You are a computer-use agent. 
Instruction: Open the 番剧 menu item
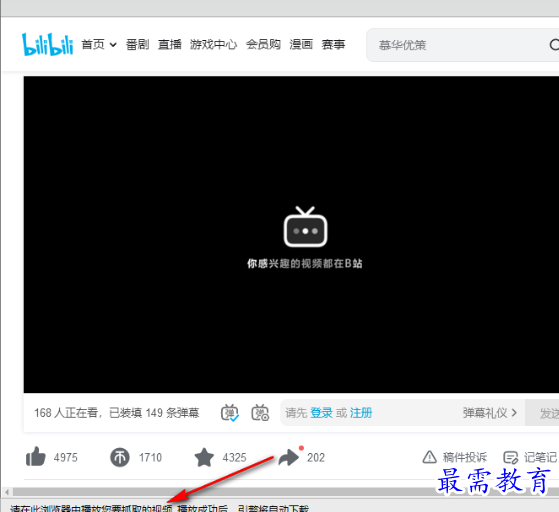point(137,45)
